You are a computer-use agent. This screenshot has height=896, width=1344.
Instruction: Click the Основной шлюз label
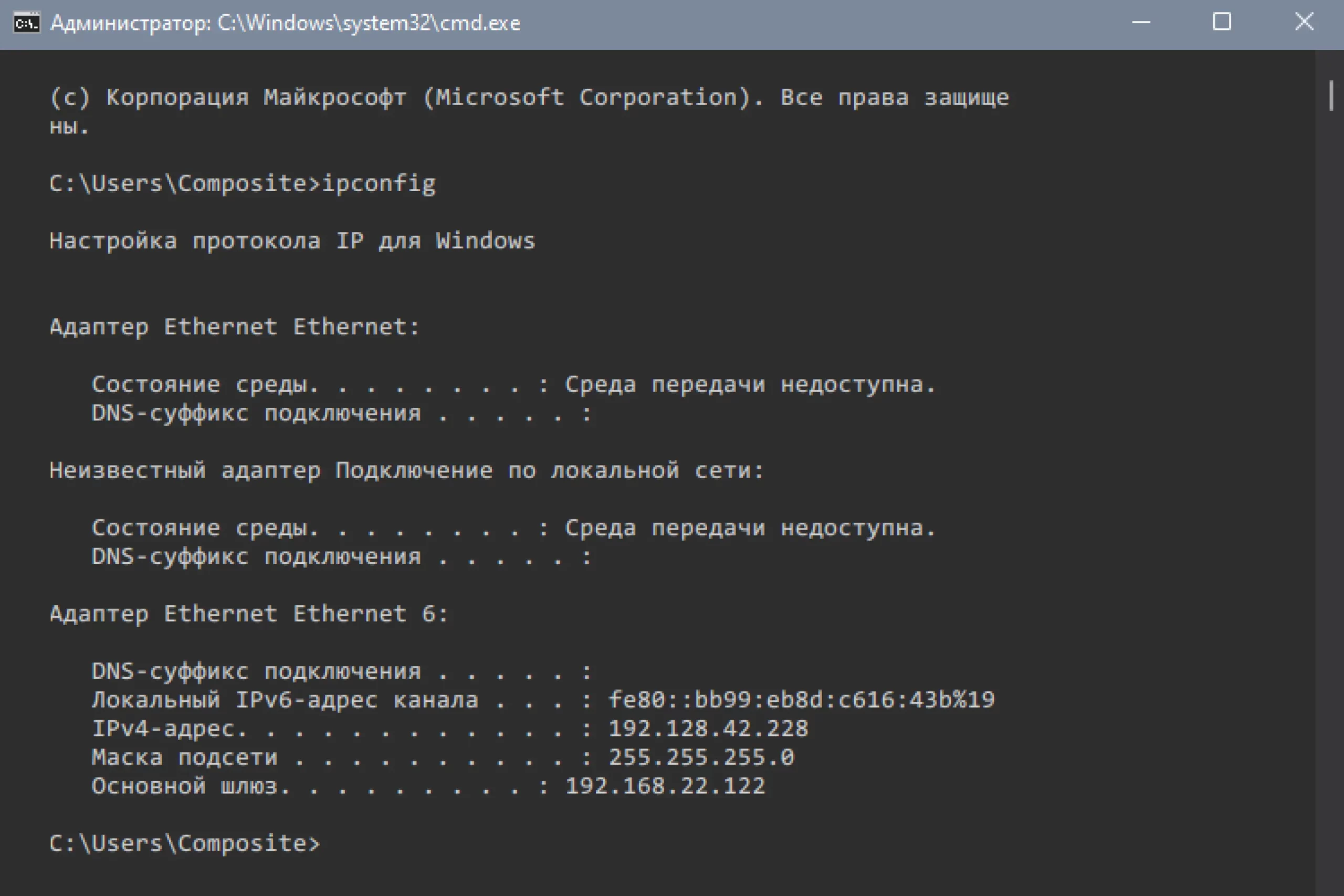[185, 786]
